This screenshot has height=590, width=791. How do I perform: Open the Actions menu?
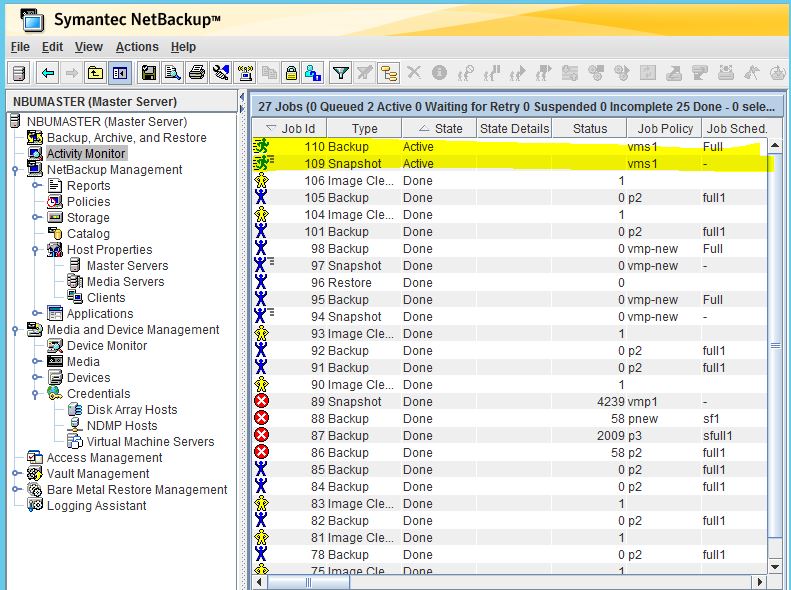[x=137, y=47]
